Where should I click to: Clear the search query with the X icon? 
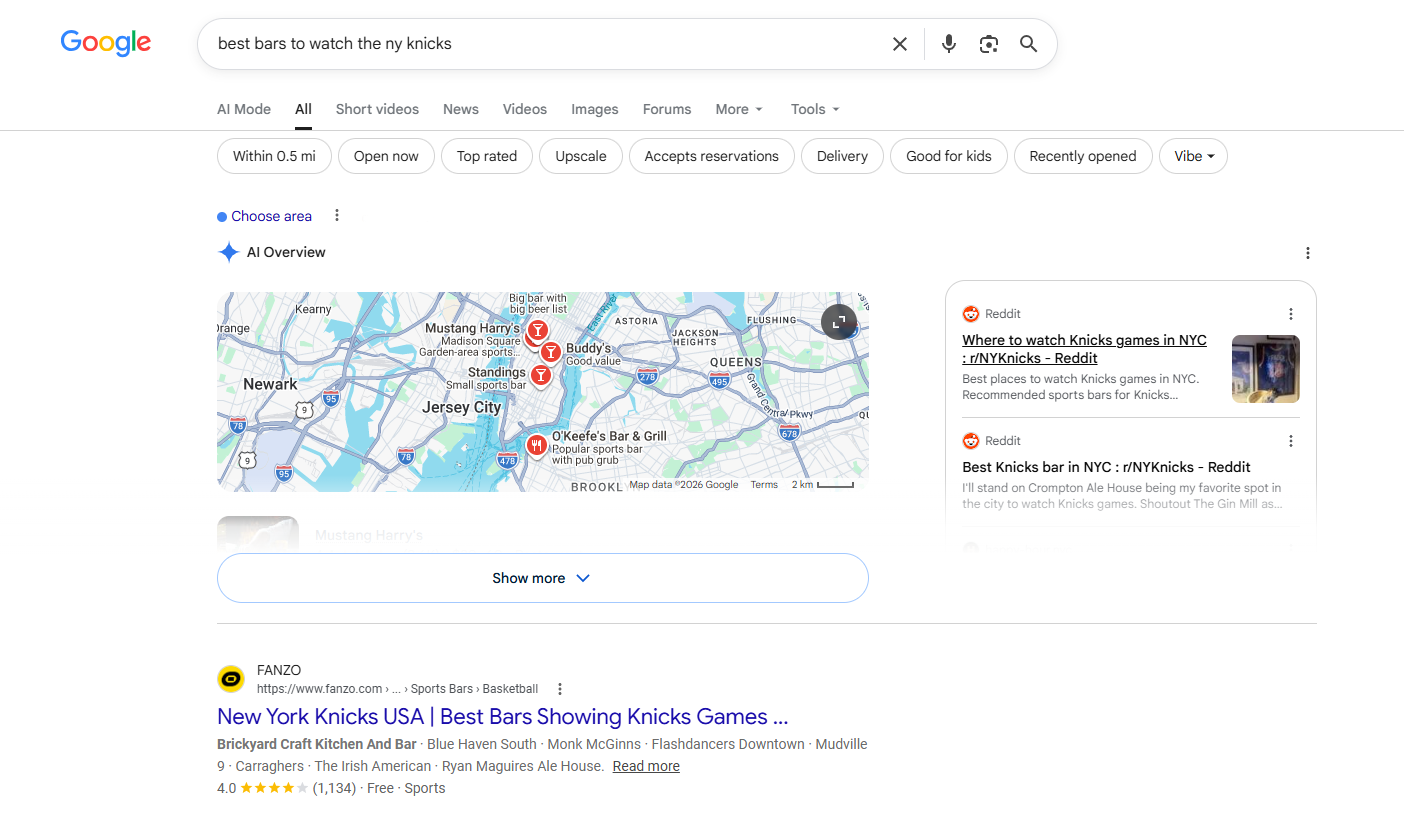point(900,44)
